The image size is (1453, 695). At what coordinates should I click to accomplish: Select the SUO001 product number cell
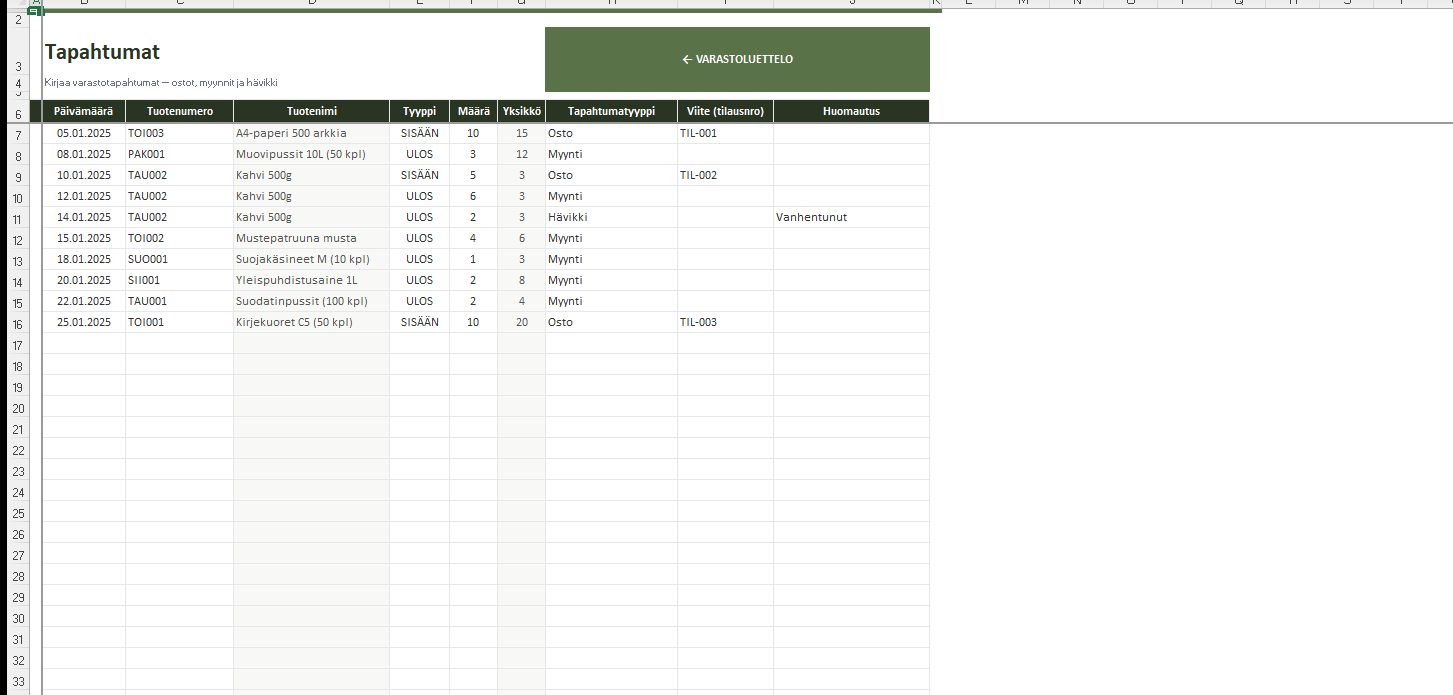pos(179,259)
